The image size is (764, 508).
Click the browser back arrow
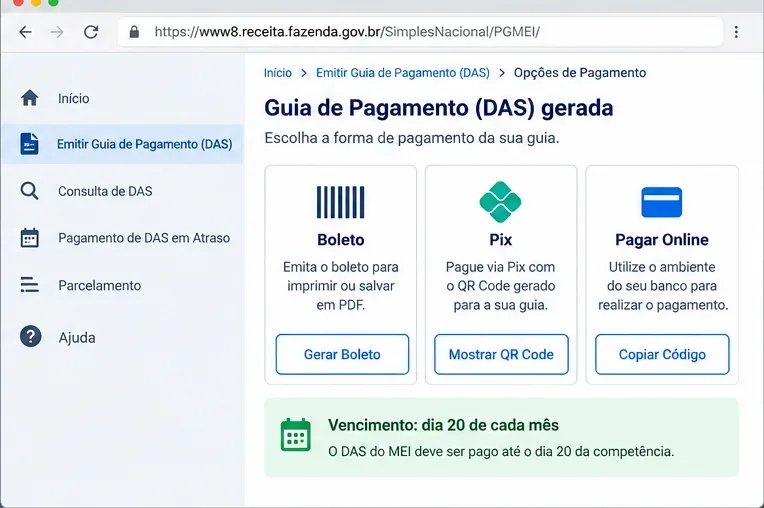(25, 32)
